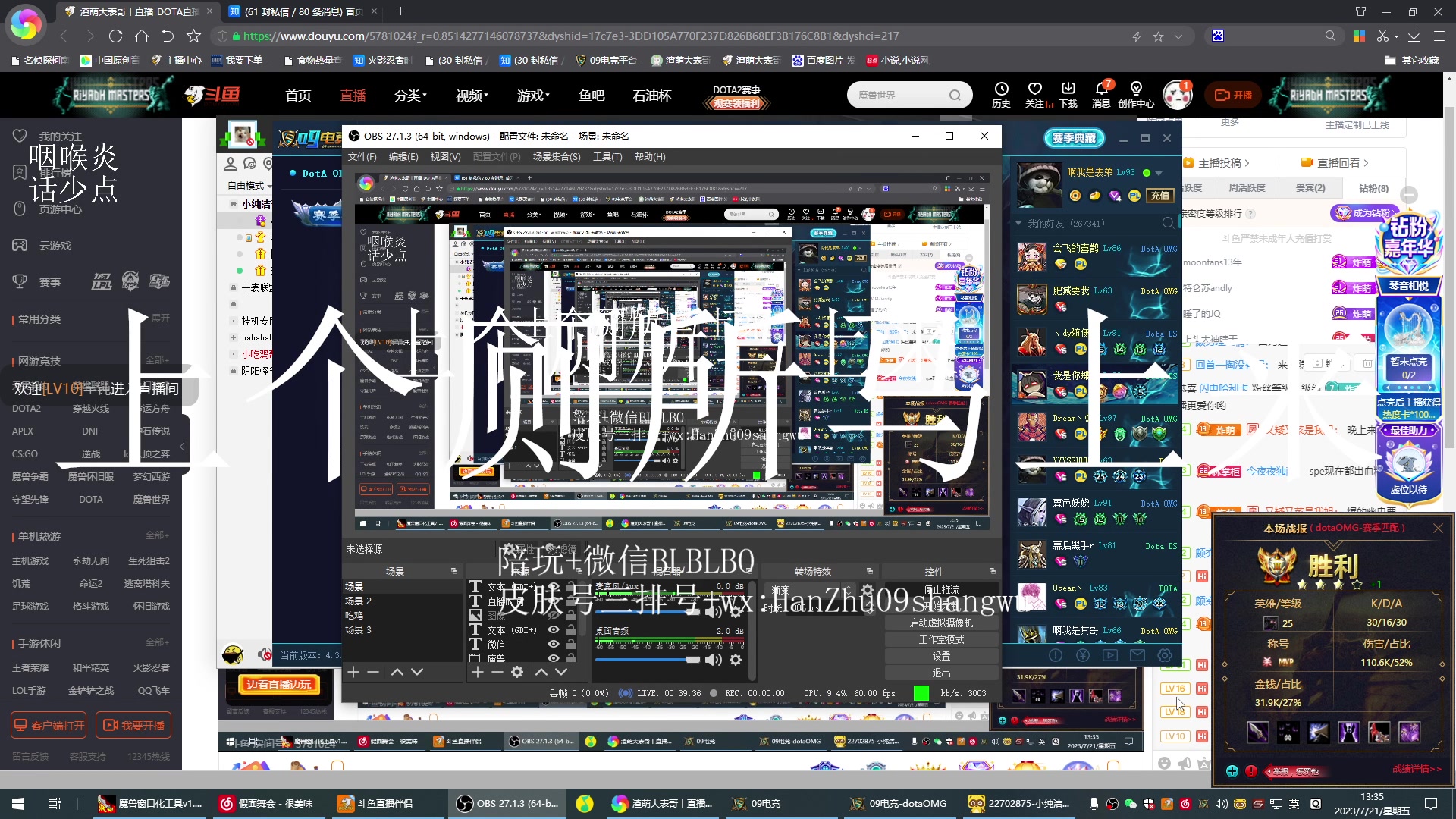Open OBS 工具(T) menu
1456x819 pixels.
click(607, 156)
